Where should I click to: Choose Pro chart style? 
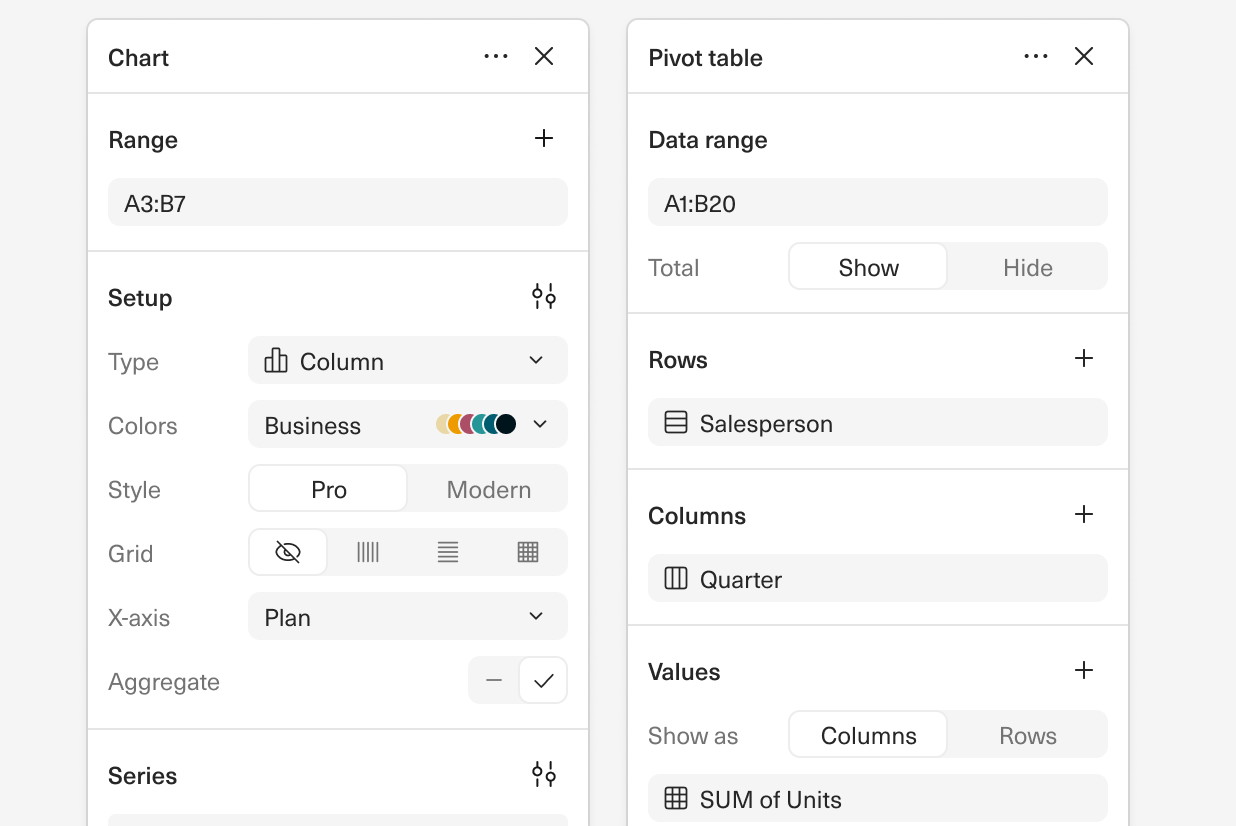pyautogui.click(x=328, y=489)
